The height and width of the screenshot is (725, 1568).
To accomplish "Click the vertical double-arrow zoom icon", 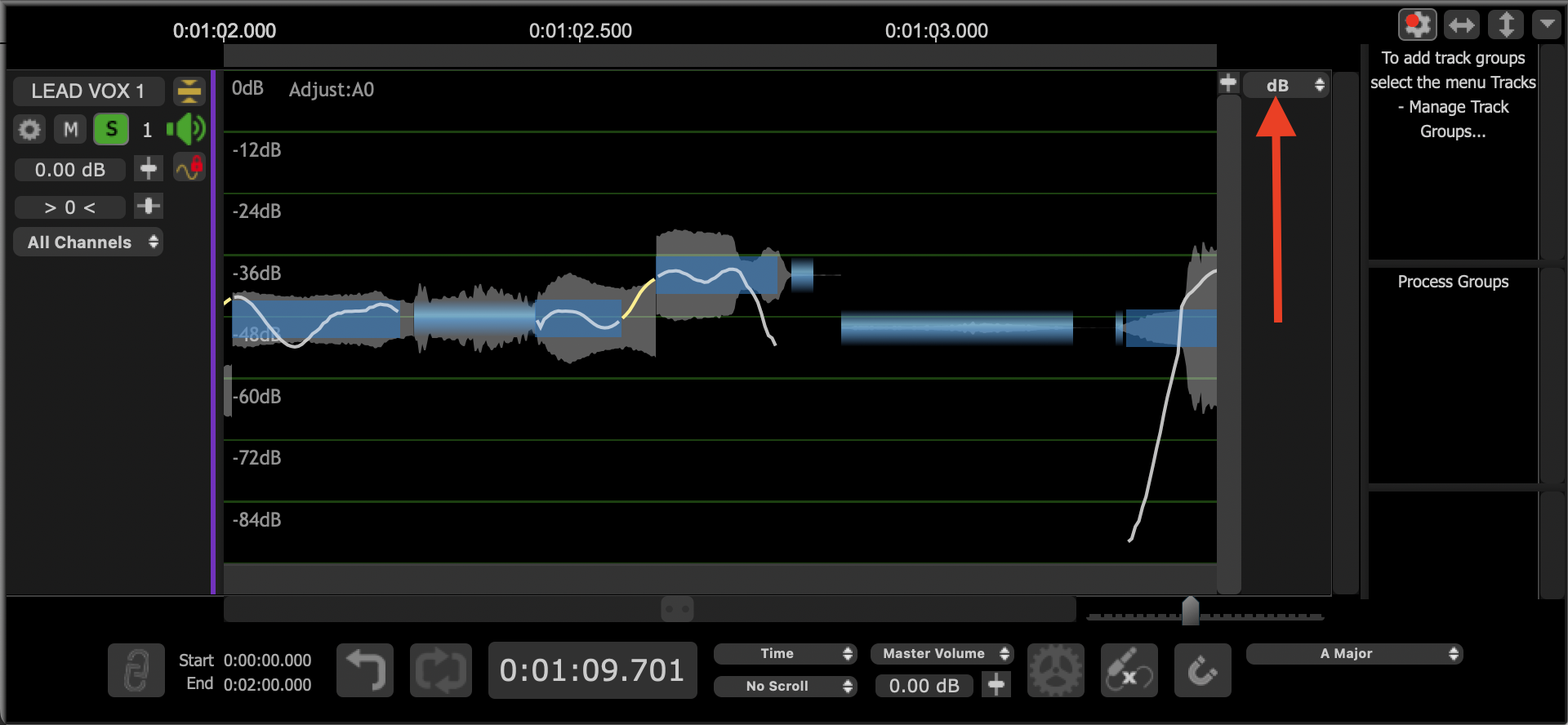I will tap(1505, 24).
